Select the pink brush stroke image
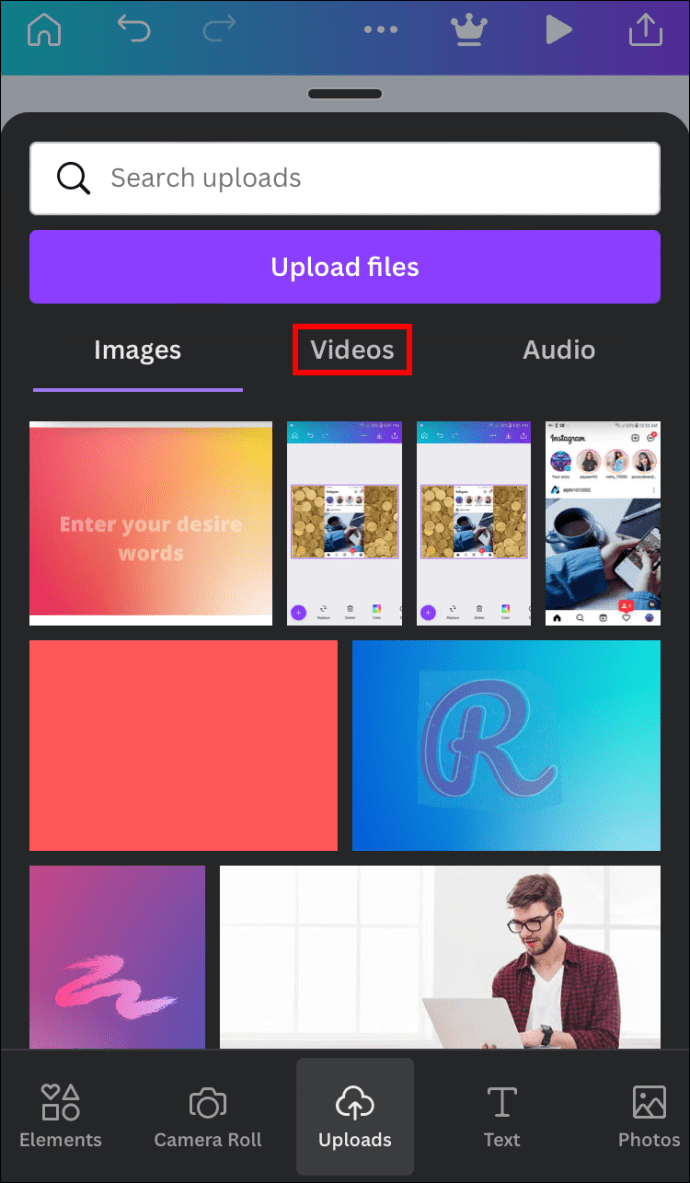This screenshot has width=690, height=1183. [x=117, y=957]
